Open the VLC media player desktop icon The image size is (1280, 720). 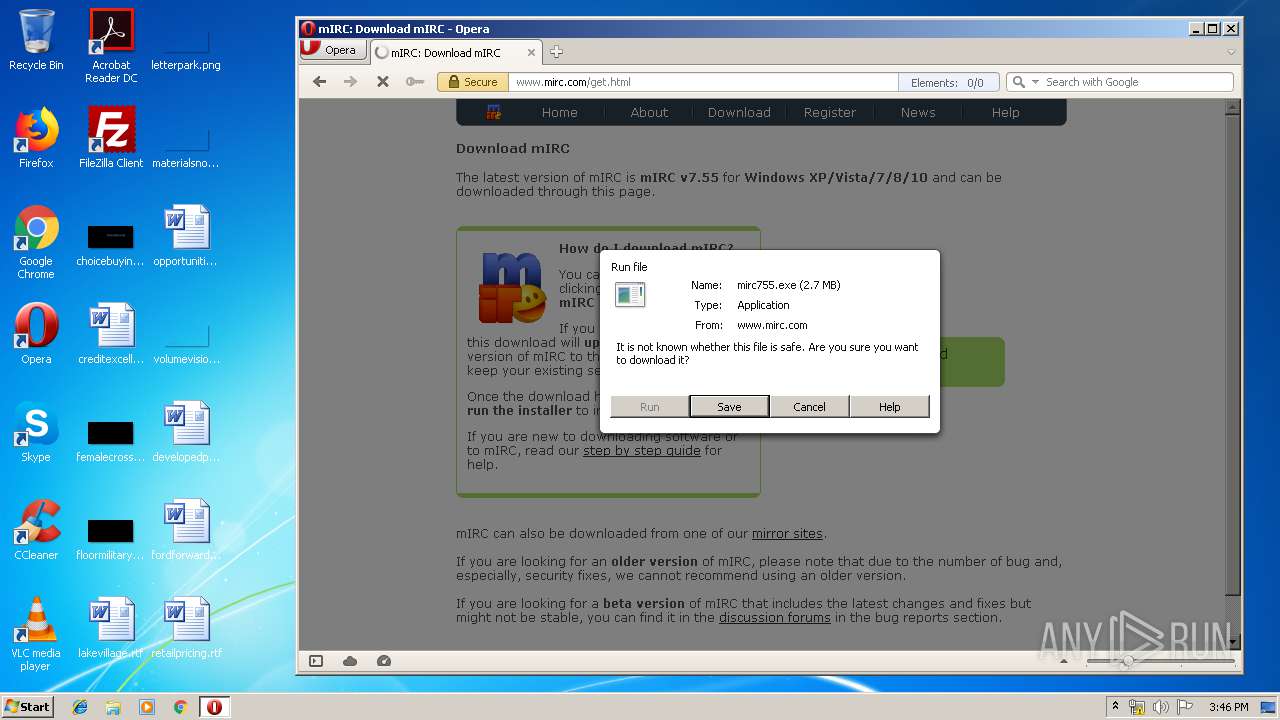[x=36, y=634]
